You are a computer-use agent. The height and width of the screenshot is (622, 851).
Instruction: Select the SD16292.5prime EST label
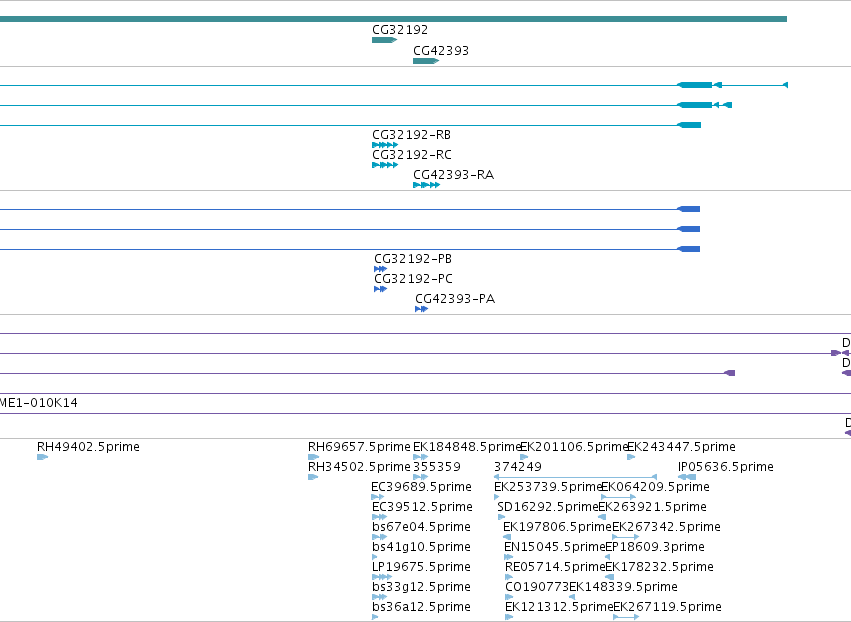click(x=548, y=507)
